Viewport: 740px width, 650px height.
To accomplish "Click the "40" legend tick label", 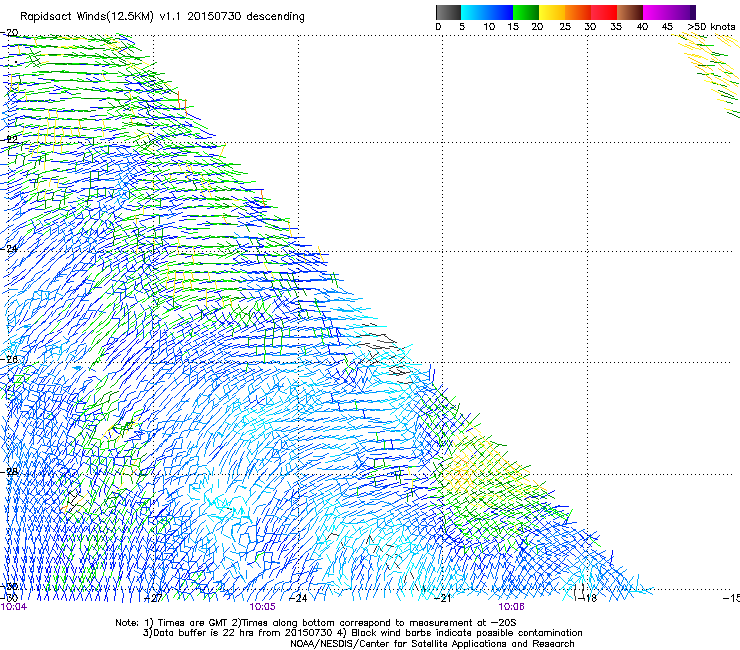I will [642, 27].
